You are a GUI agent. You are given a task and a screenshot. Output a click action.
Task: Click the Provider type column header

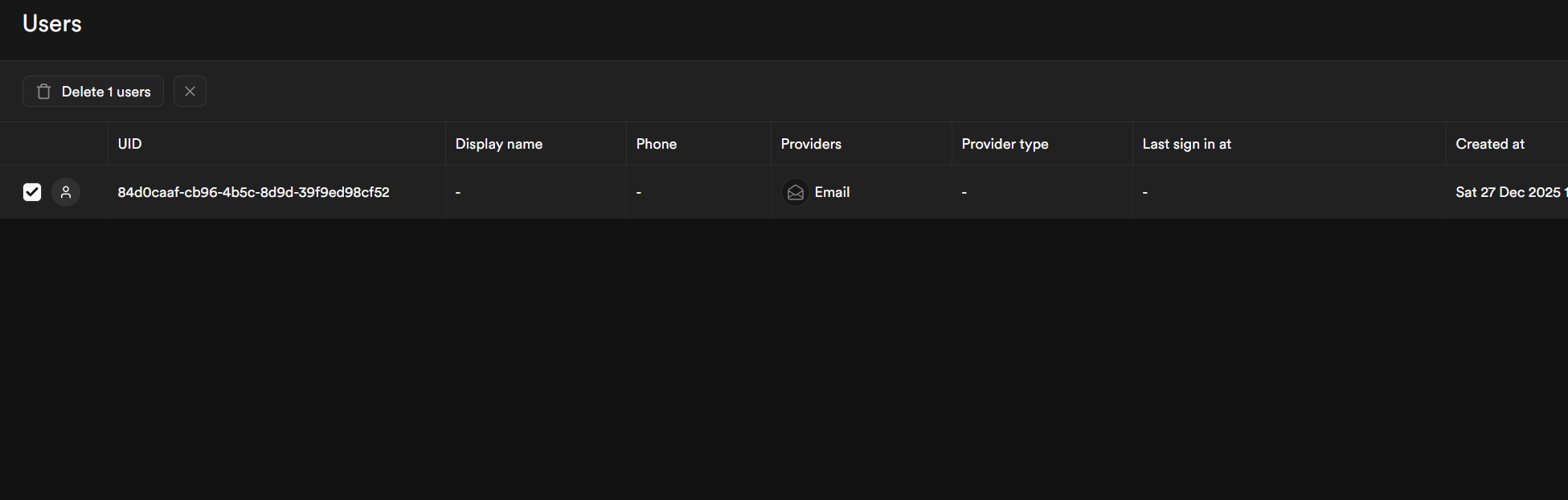pyautogui.click(x=1005, y=144)
